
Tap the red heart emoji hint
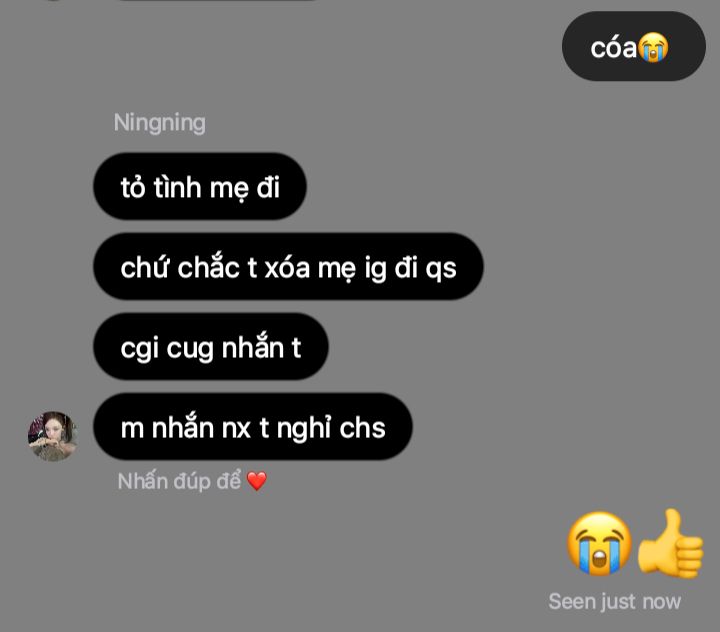(257, 481)
